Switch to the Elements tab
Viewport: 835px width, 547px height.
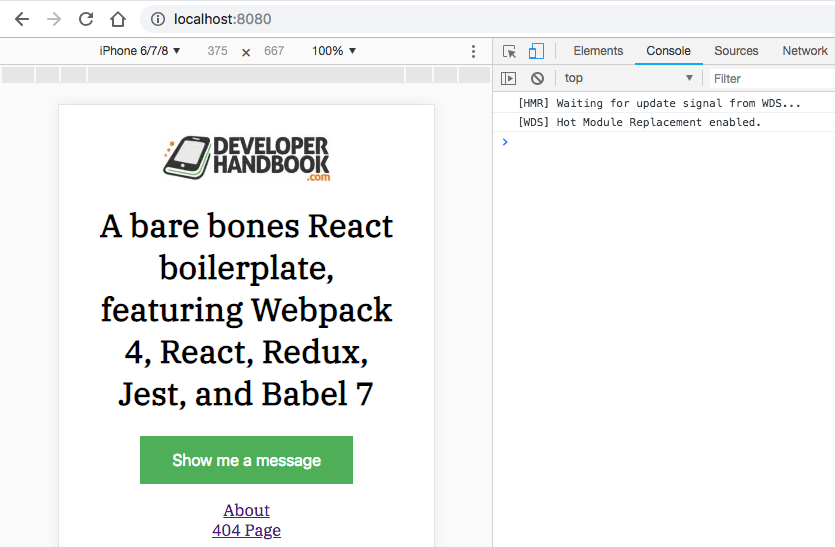click(x=598, y=51)
